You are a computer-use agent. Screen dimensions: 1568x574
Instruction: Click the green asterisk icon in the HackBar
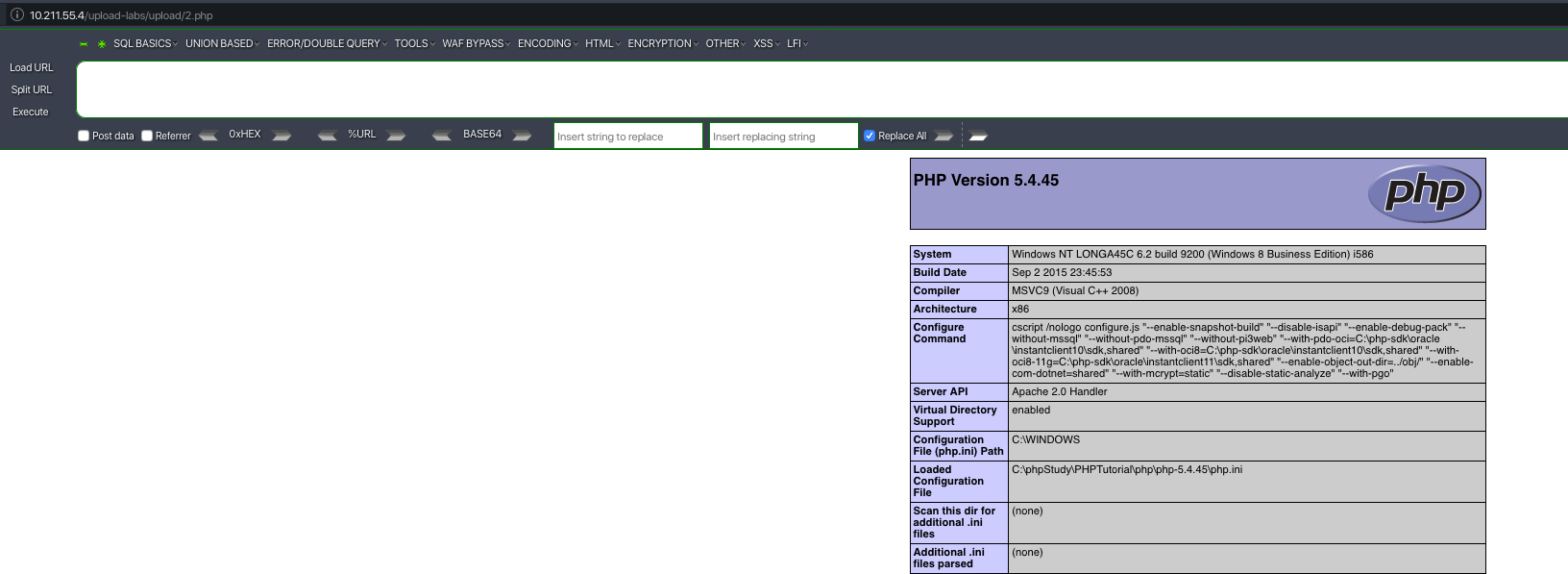coord(102,44)
